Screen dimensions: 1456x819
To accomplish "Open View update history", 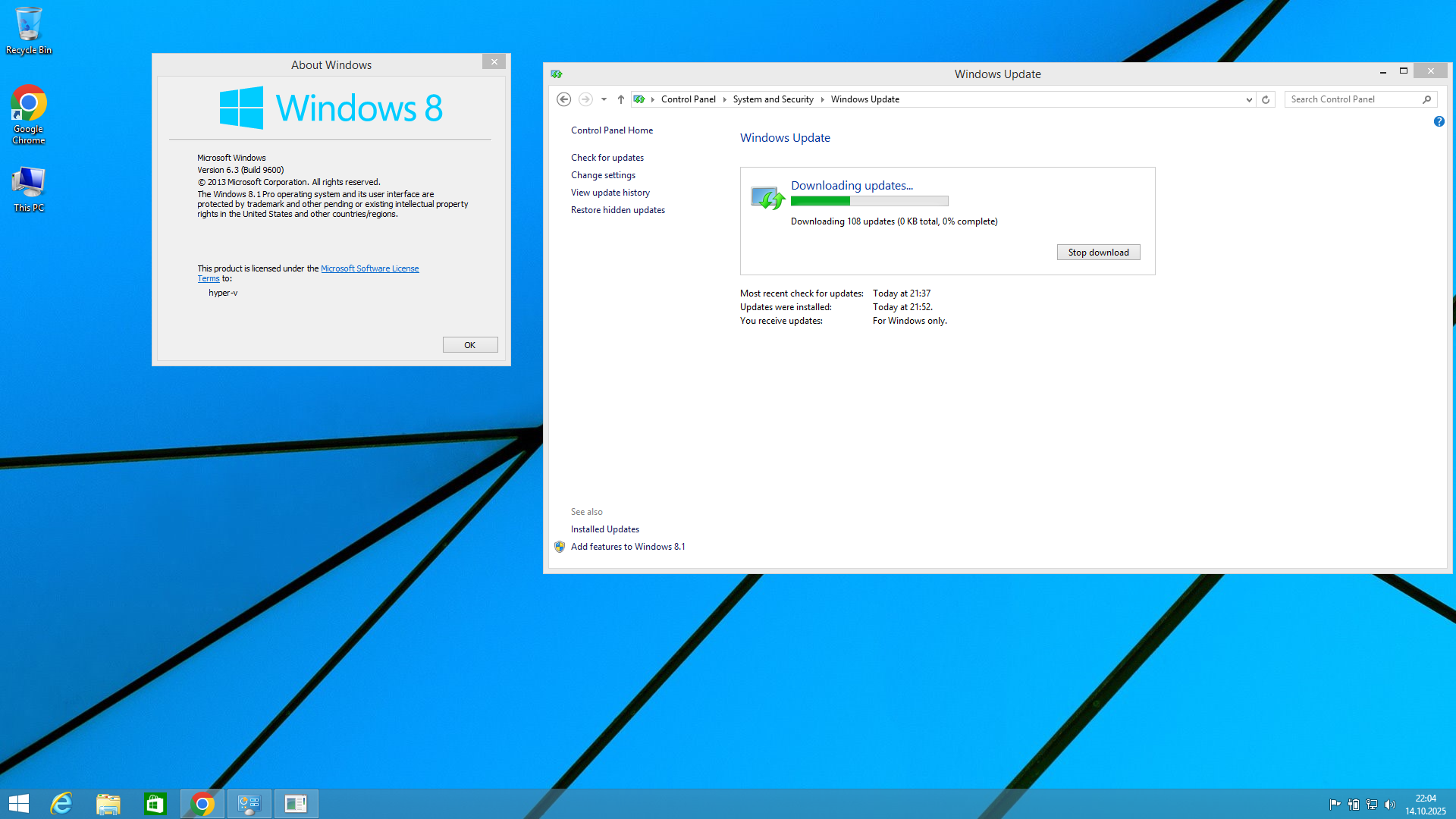I will (x=610, y=193).
